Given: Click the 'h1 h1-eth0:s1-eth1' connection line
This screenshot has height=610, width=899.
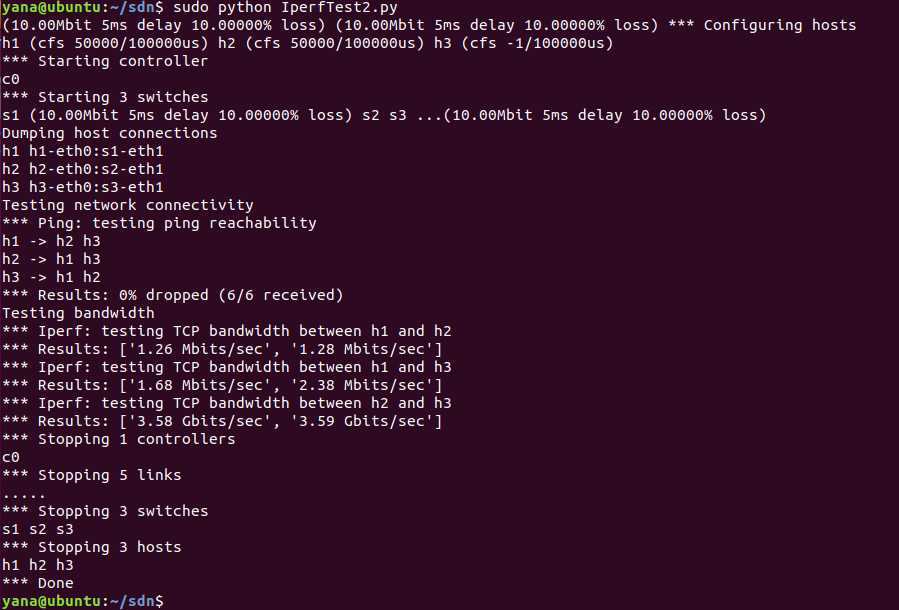Looking at the screenshot, I should pyautogui.click(x=83, y=151).
